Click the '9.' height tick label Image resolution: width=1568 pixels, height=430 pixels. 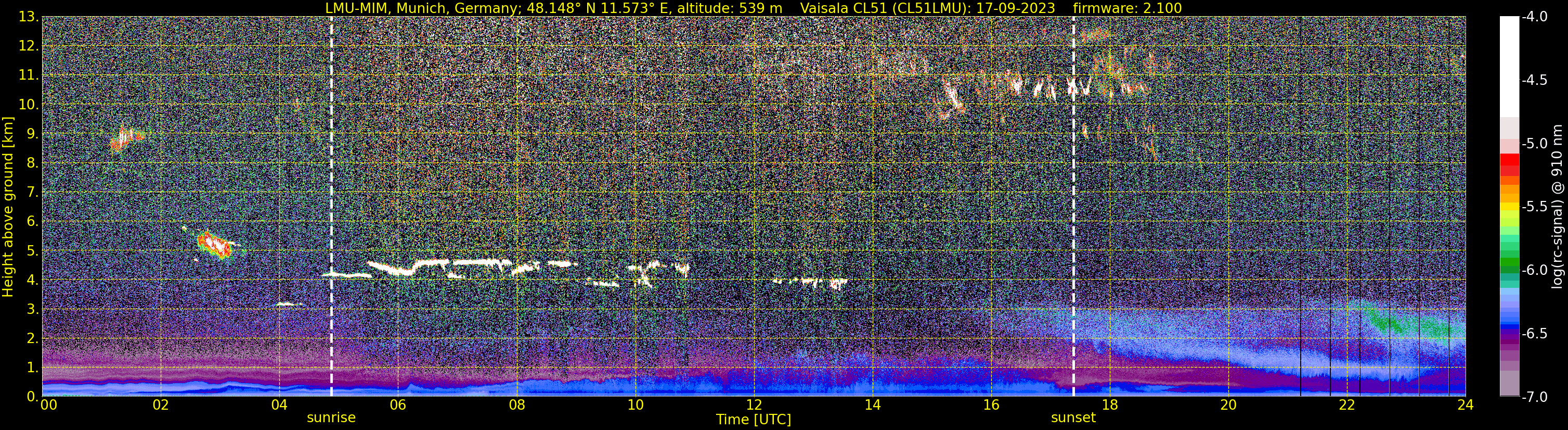coord(32,134)
